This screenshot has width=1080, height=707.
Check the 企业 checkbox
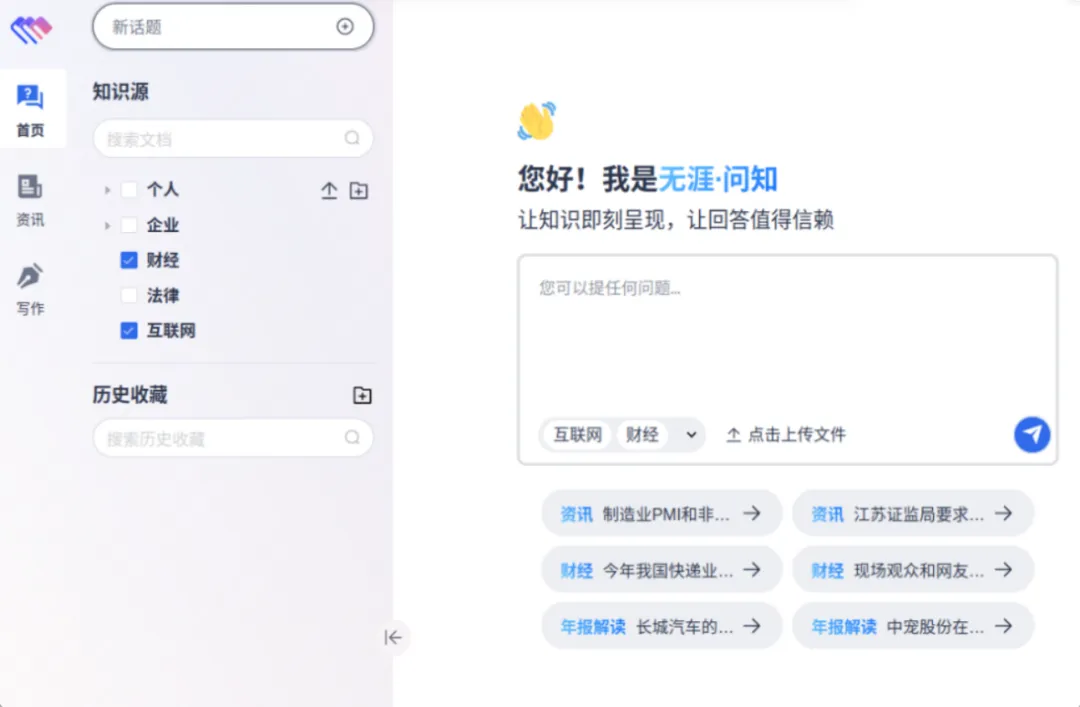pos(129,225)
